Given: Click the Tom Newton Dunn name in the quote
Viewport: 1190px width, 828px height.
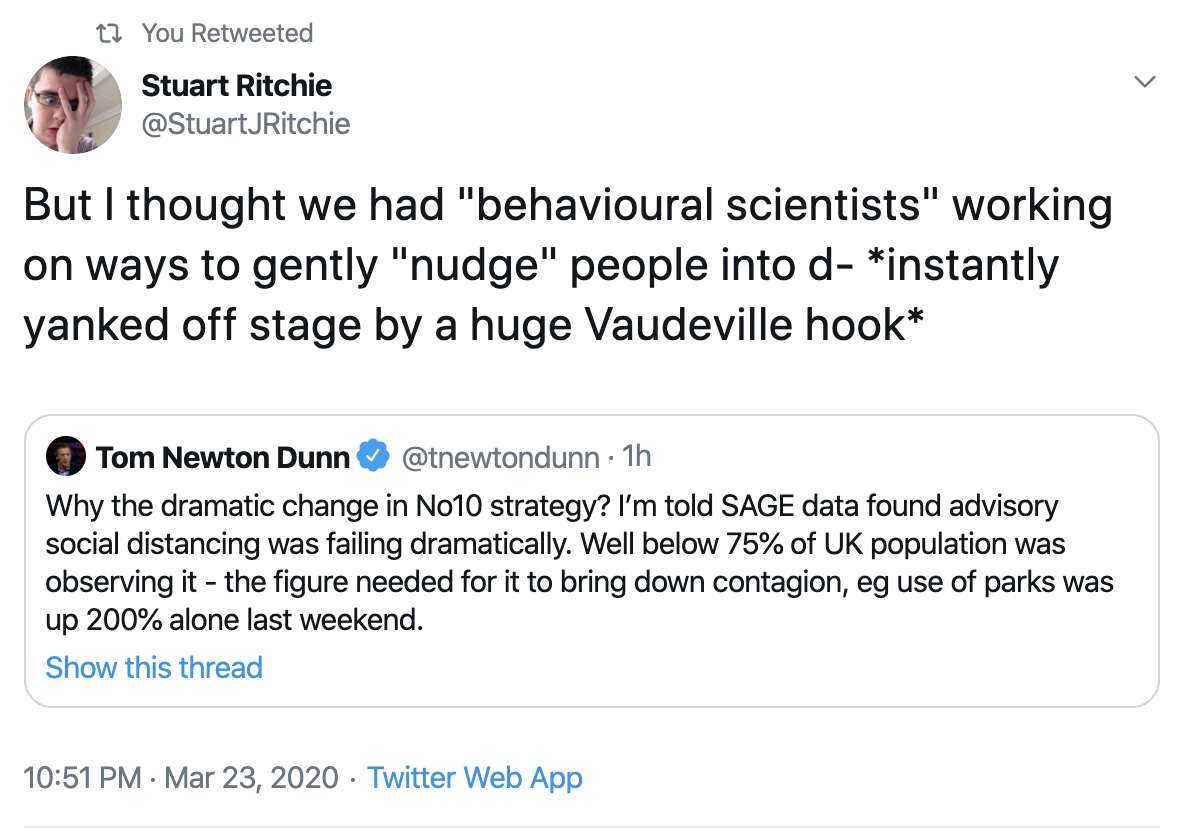Looking at the screenshot, I should [x=222, y=458].
